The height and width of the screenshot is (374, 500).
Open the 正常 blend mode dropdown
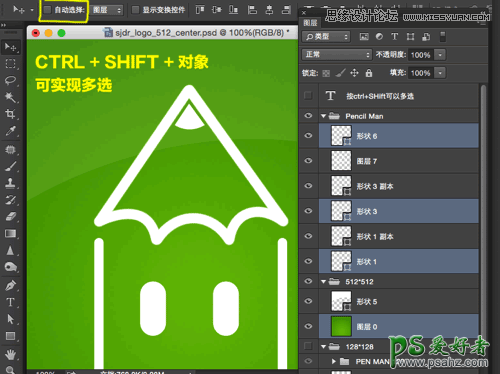point(337,55)
